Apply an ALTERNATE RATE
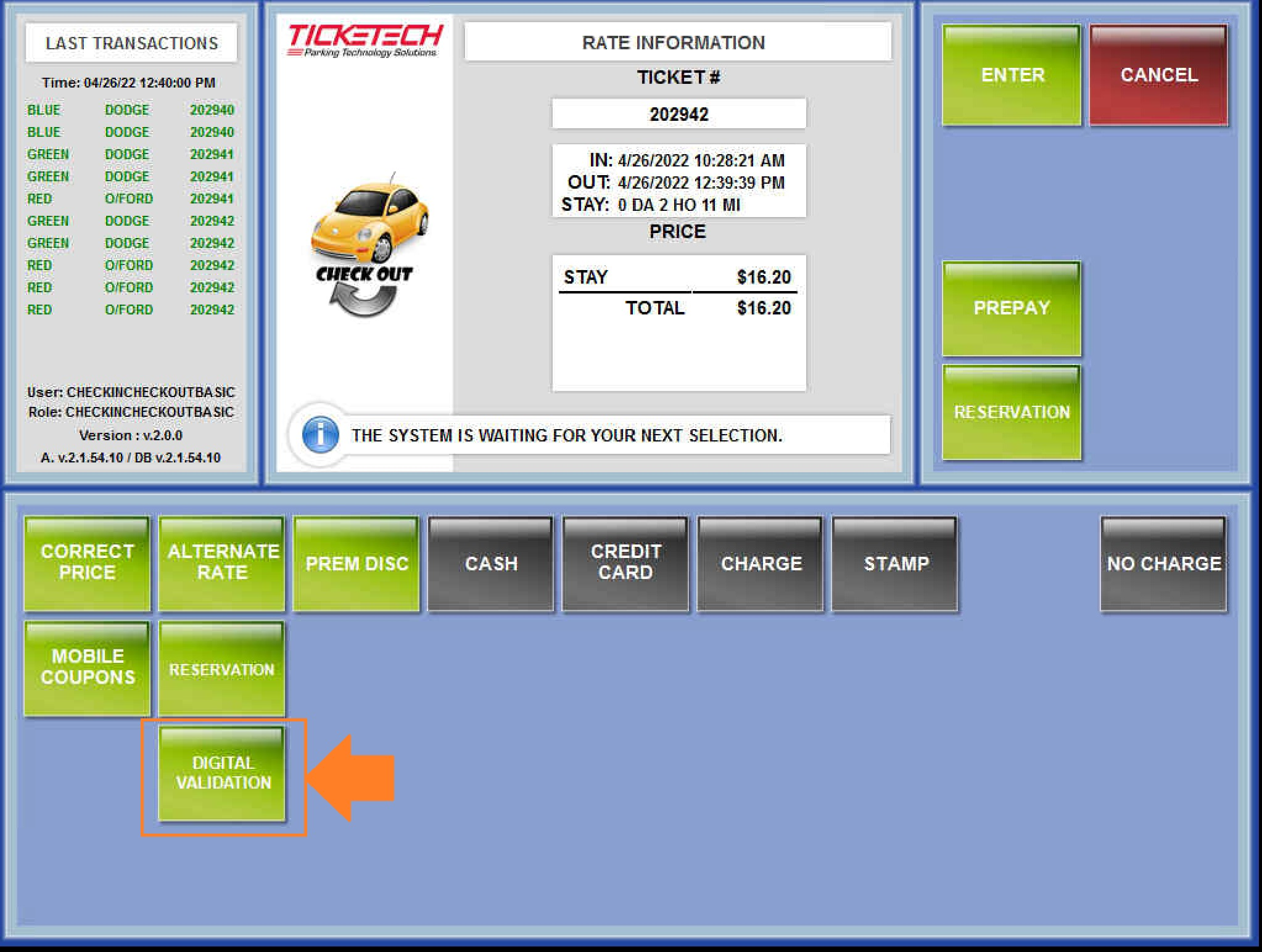The height and width of the screenshot is (952, 1262). click(x=222, y=563)
